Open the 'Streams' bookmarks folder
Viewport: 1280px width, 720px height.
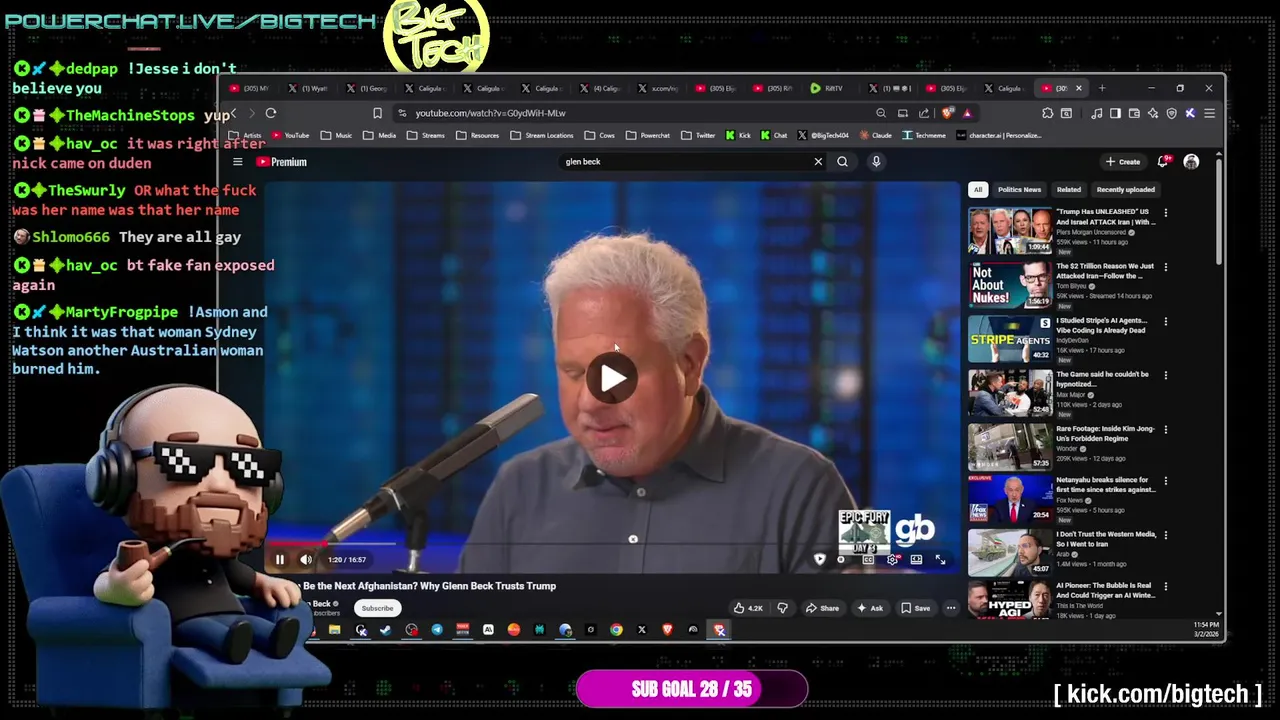[427, 135]
